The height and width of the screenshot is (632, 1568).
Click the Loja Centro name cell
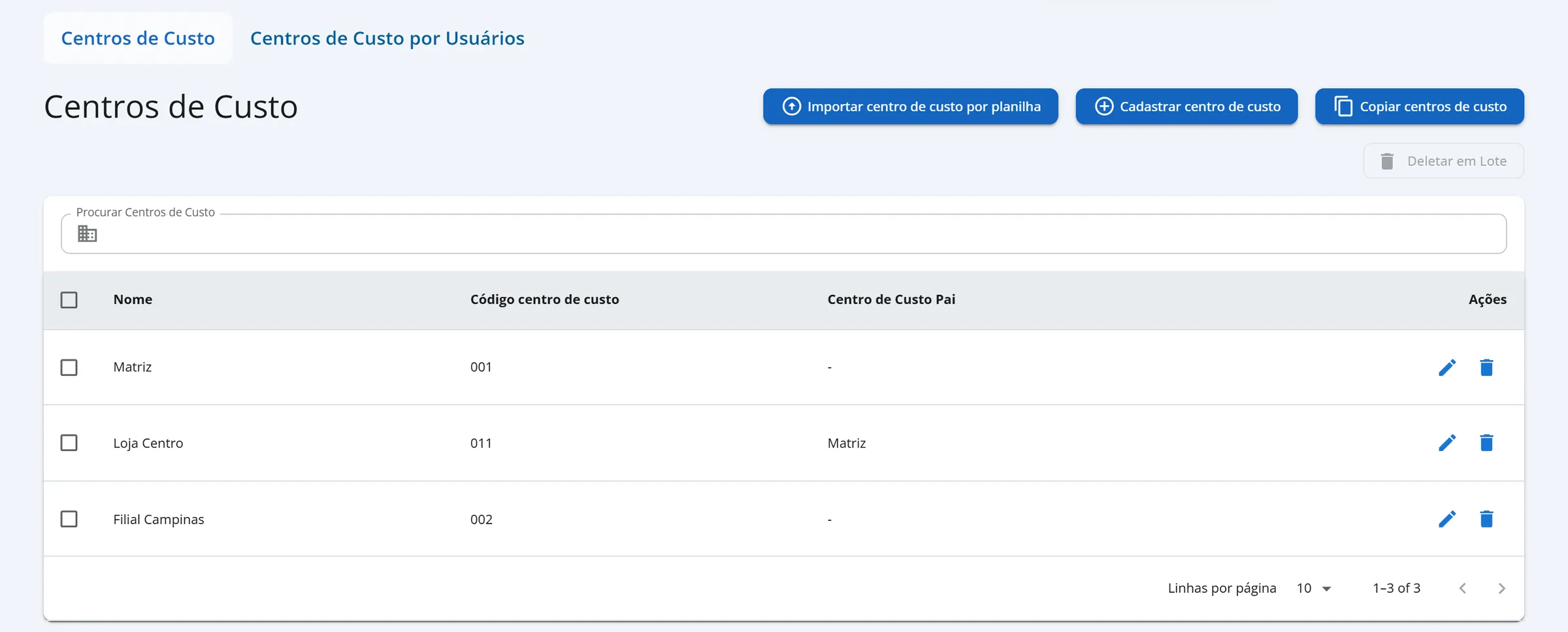tap(148, 443)
